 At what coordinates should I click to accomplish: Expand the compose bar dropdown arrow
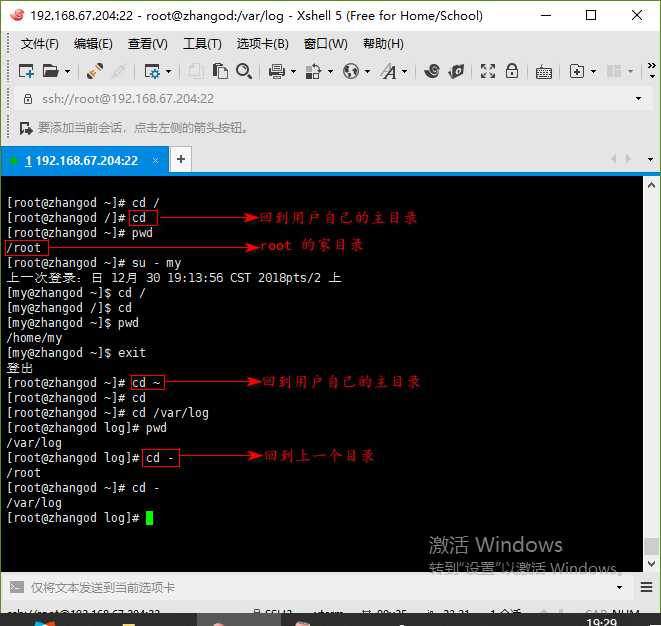click(619, 587)
